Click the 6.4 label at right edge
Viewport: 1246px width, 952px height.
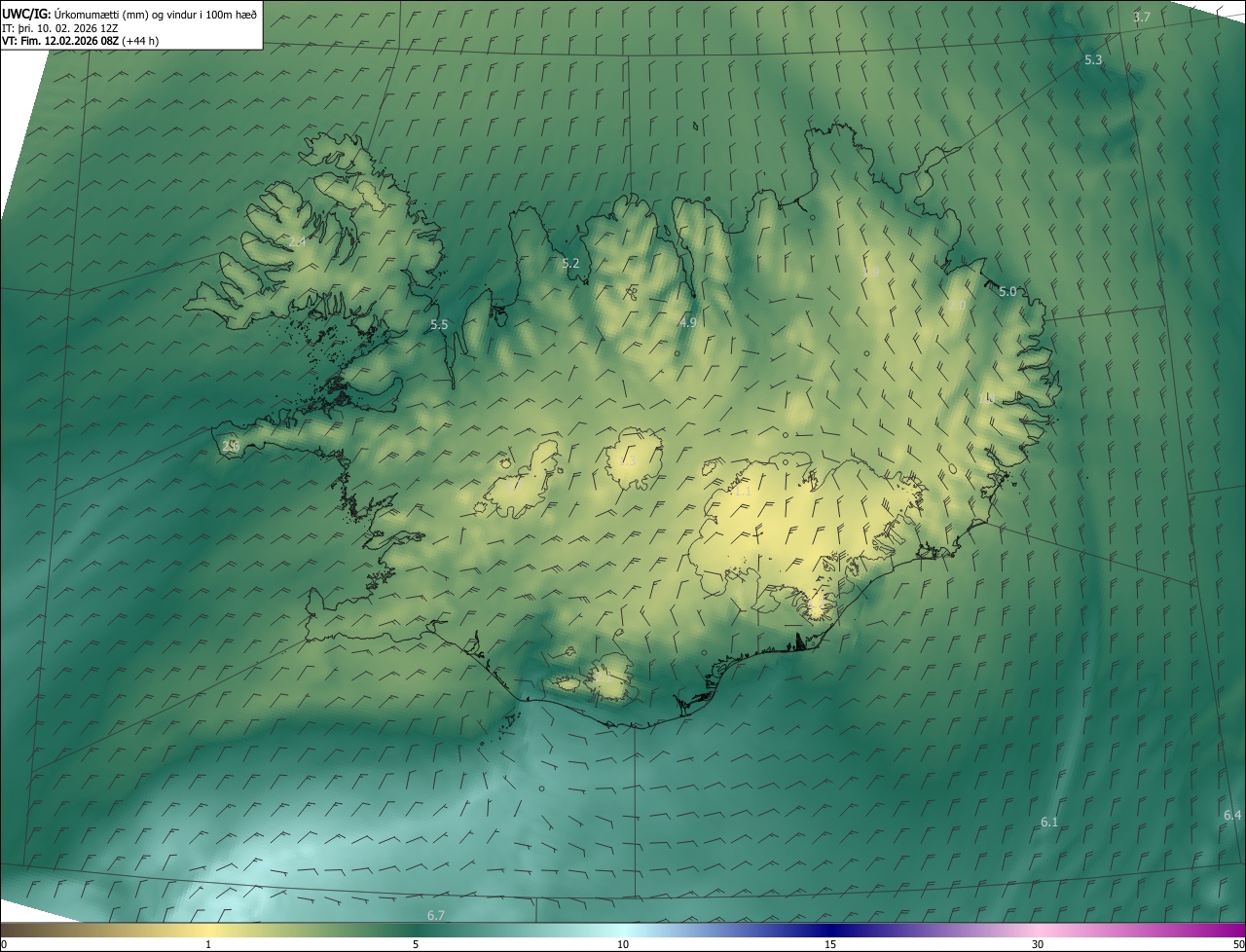pyautogui.click(x=1231, y=815)
